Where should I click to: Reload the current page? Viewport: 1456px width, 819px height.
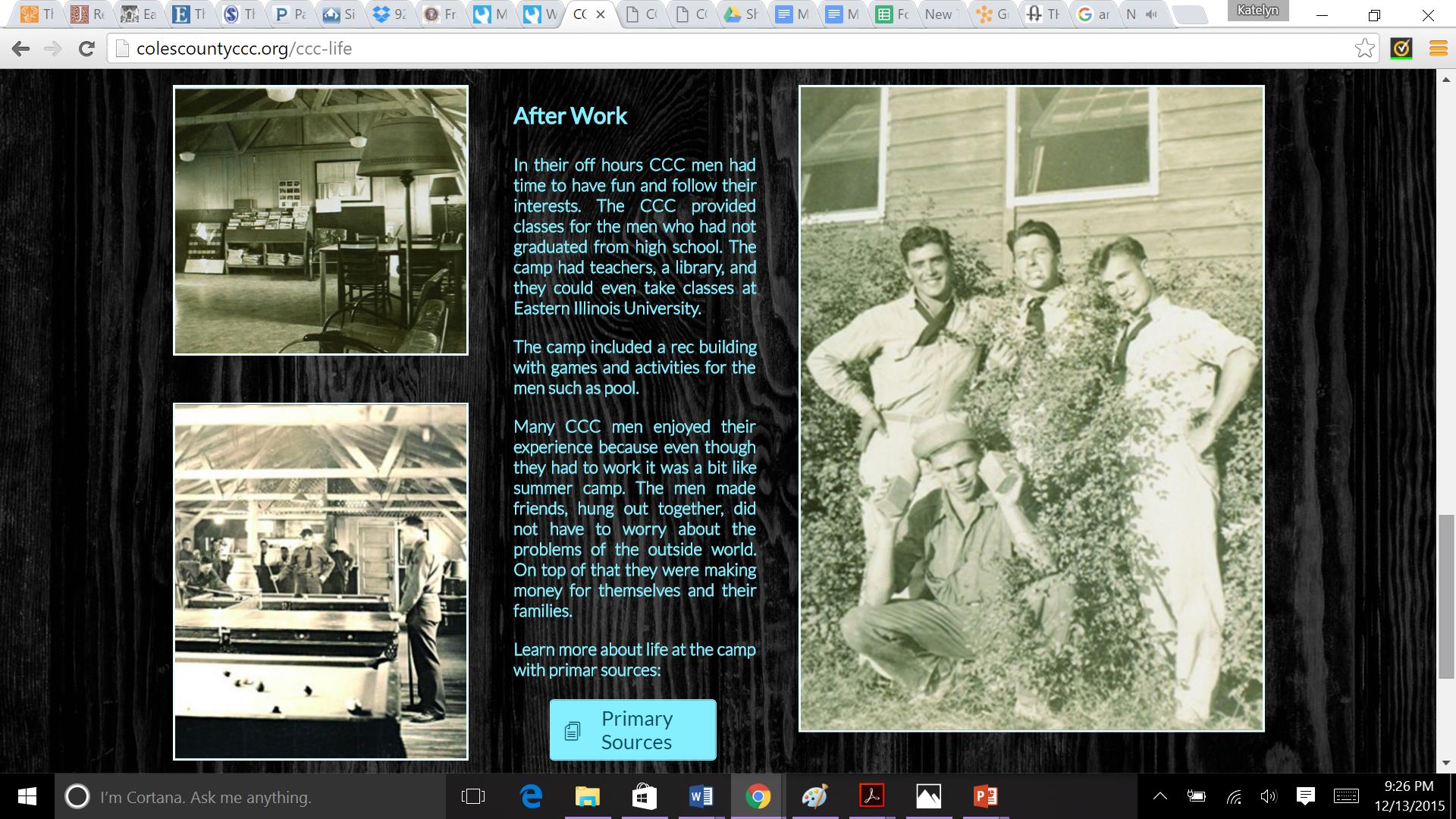[86, 49]
